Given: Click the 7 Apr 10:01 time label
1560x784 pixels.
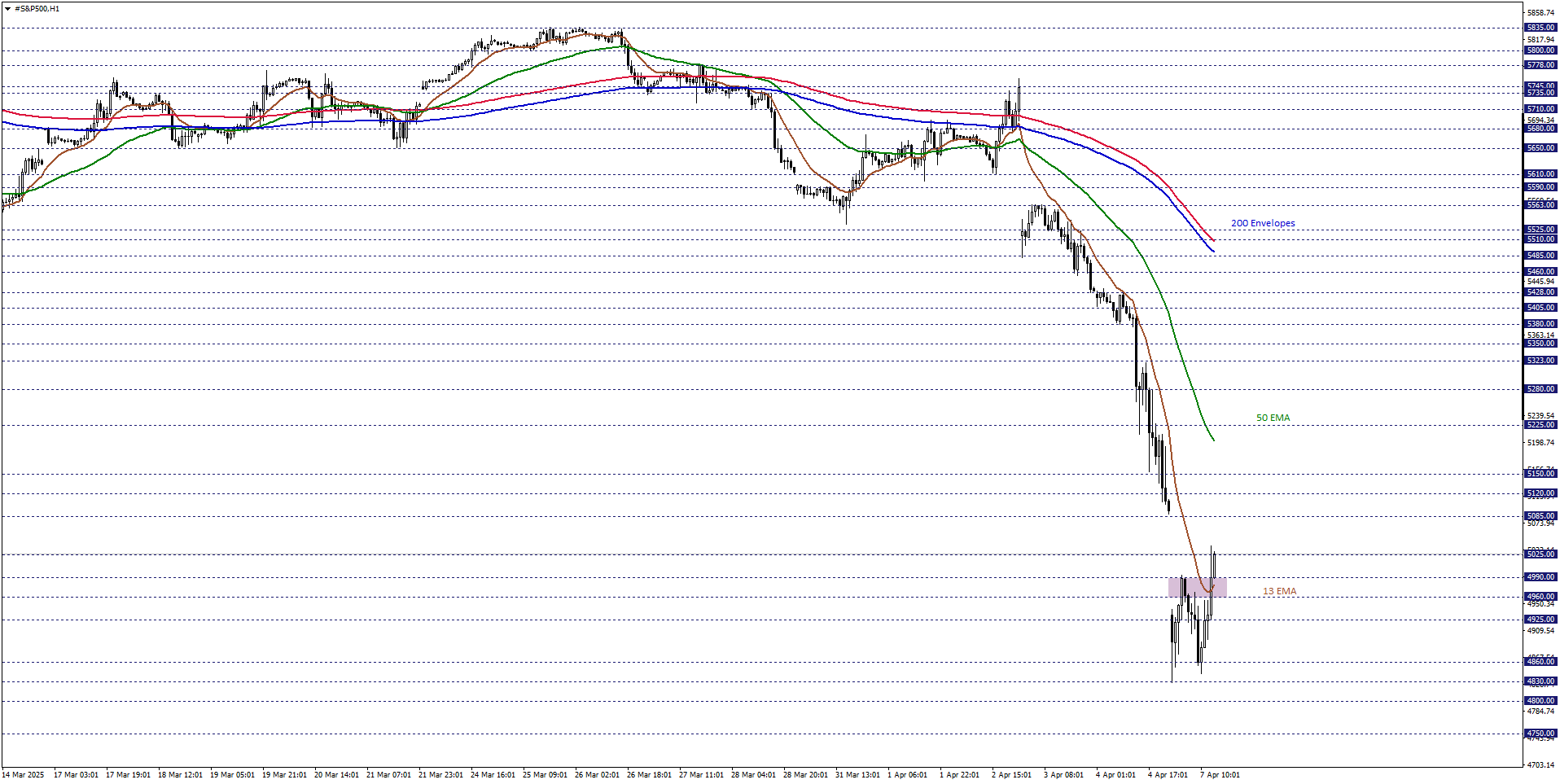Looking at the screenshot, I should tap(1220, 775).
